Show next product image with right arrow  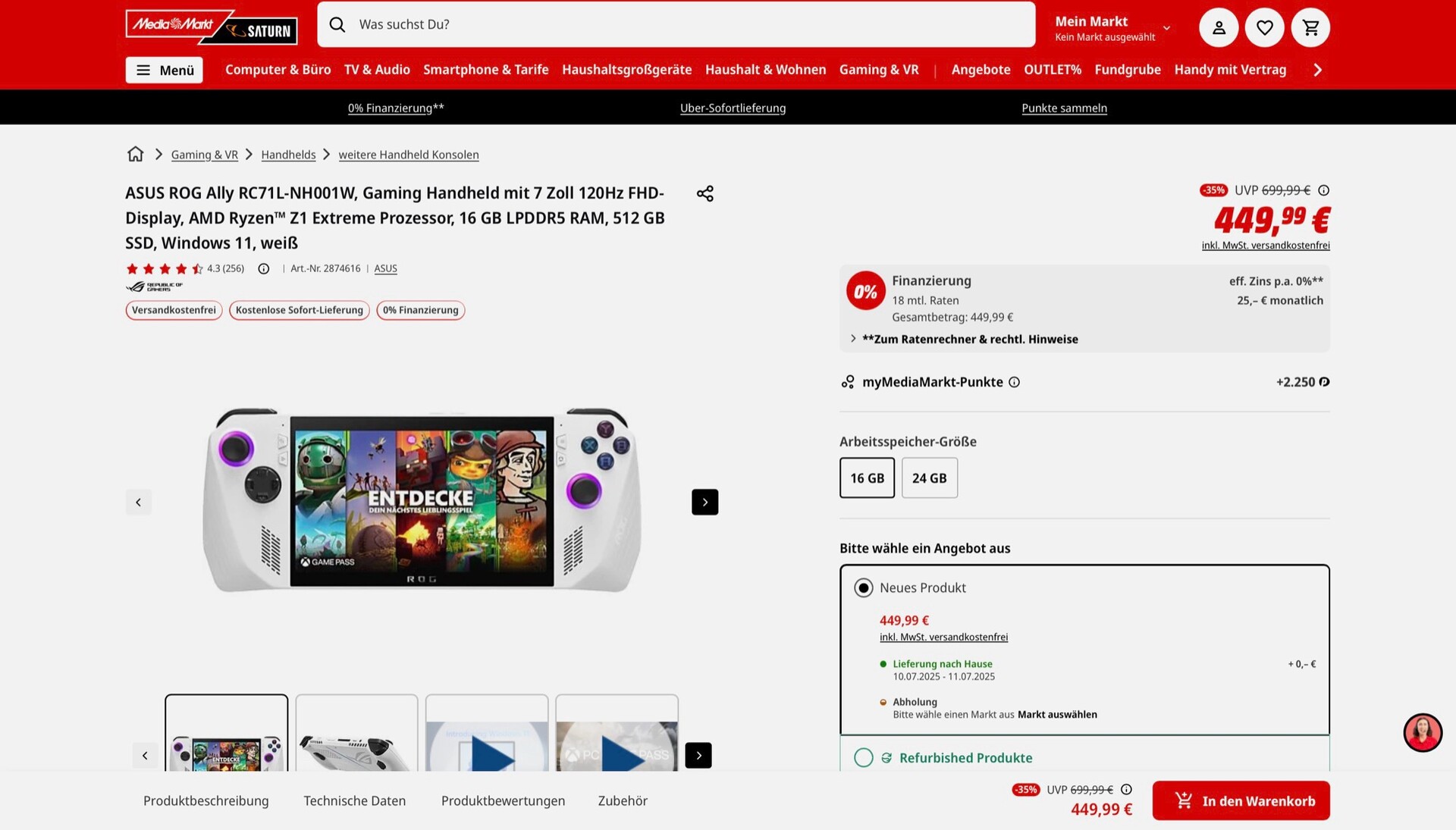704,502
